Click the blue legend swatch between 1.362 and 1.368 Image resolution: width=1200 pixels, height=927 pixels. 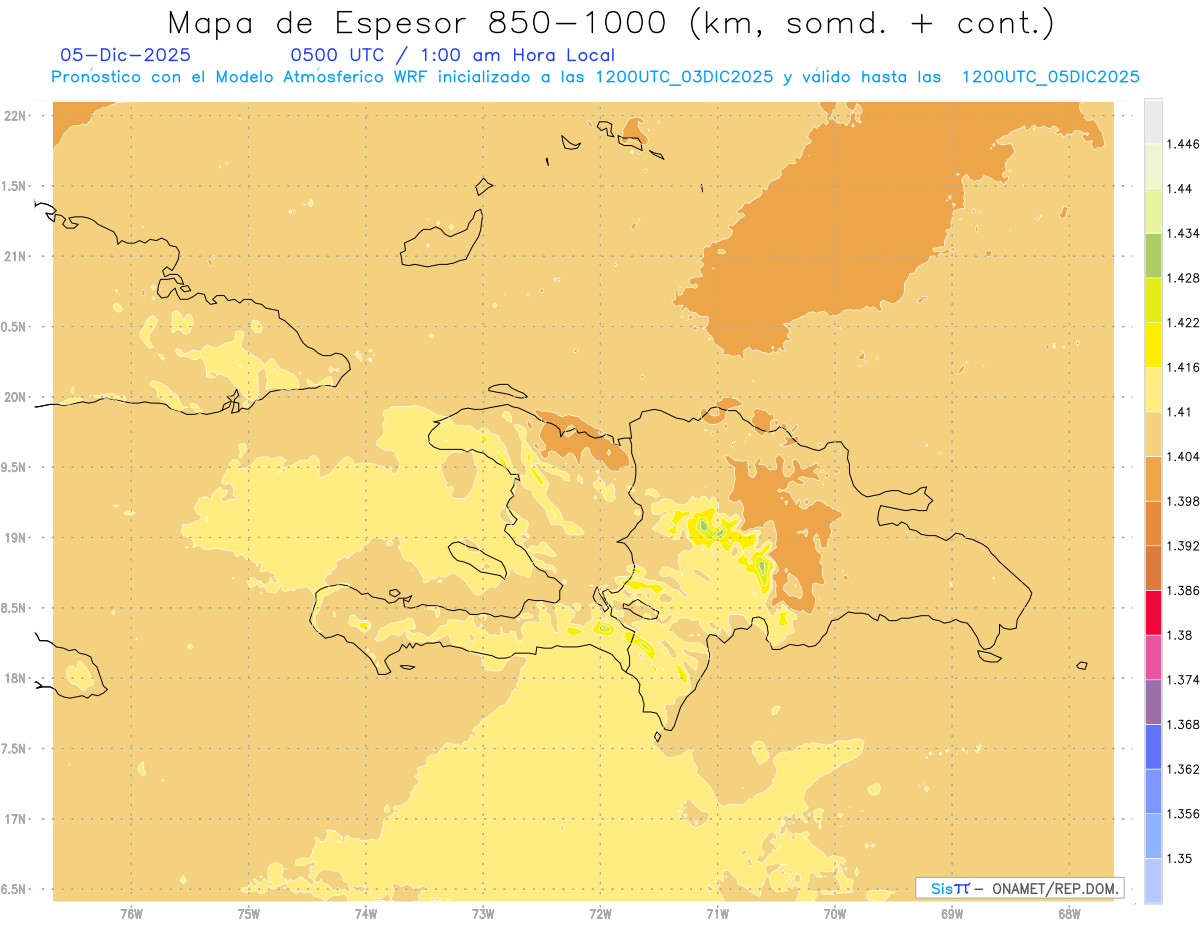click(x=1153, y=746)
